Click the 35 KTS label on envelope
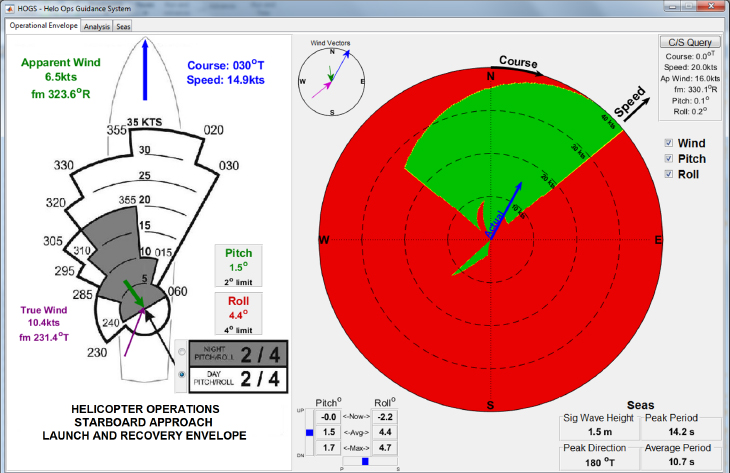 144,122
